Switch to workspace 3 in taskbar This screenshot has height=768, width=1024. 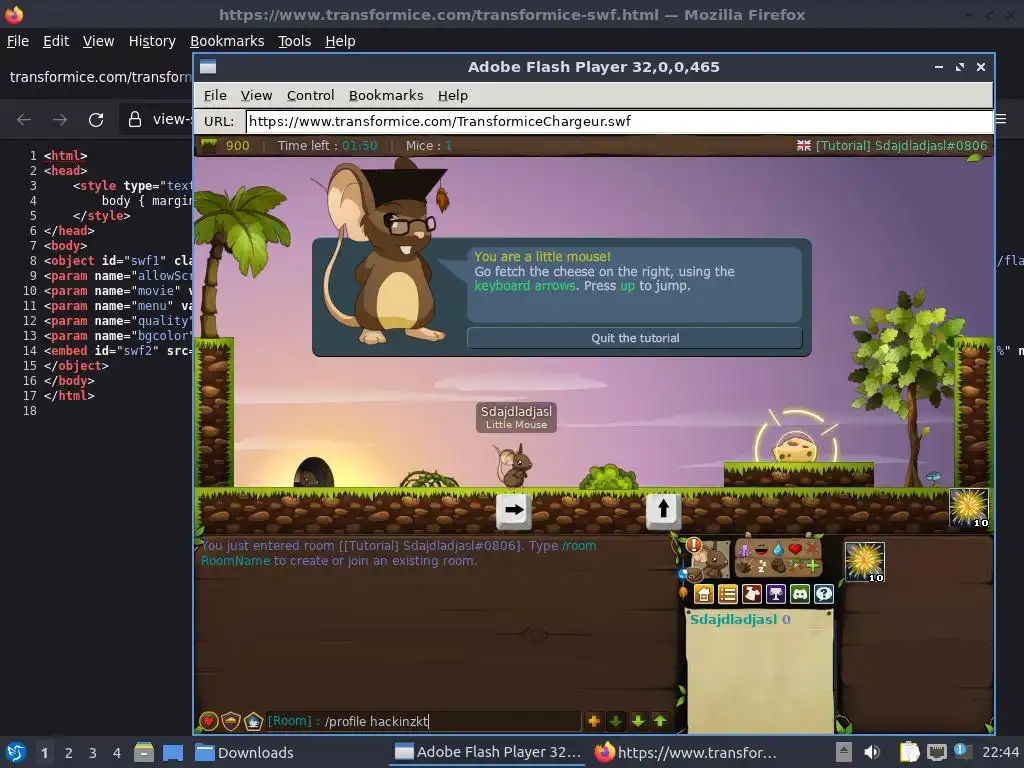coord(93,753)
